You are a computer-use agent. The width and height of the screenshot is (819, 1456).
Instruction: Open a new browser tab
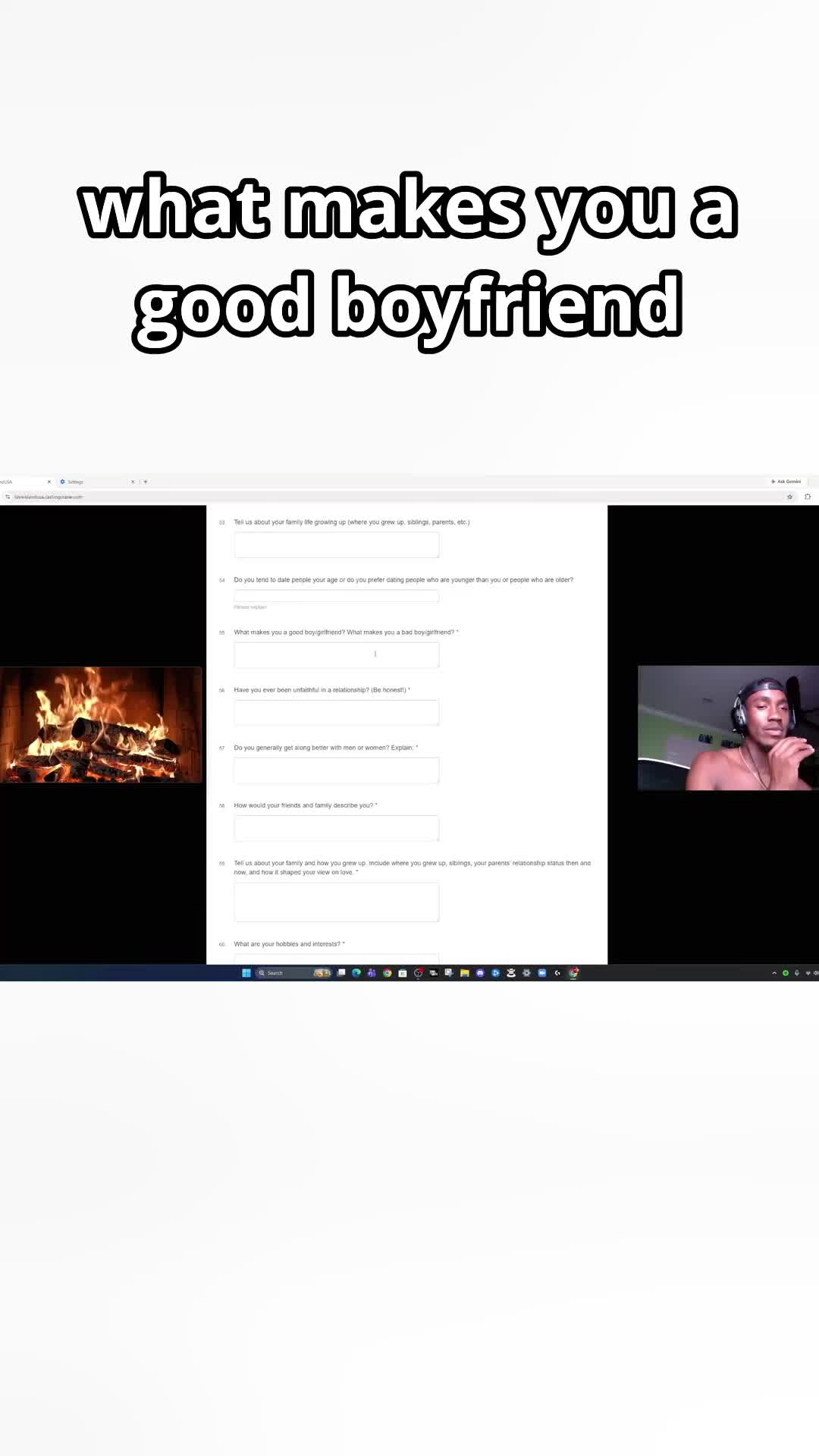(x=146, y=482)
